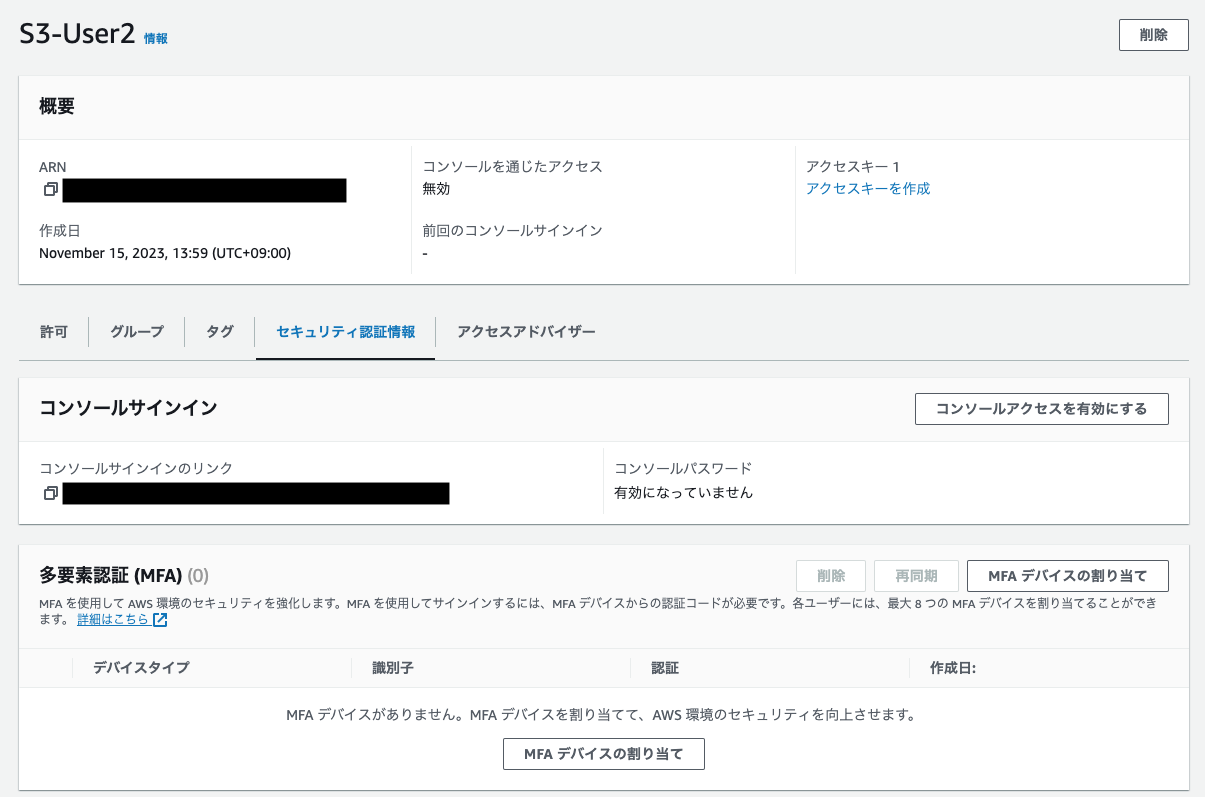Select the セキュリティ認証情報 tab

click(345, 331)
